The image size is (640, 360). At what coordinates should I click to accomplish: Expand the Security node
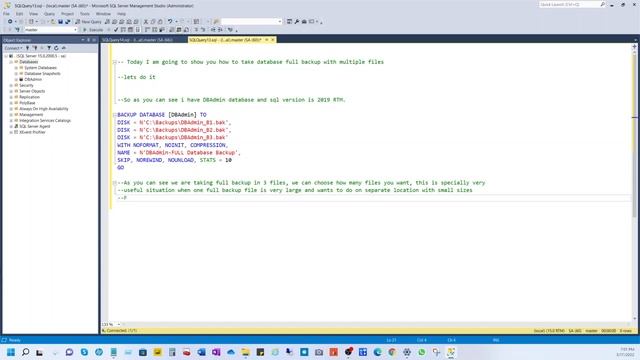pyautogui.click(x=11, y=85)
